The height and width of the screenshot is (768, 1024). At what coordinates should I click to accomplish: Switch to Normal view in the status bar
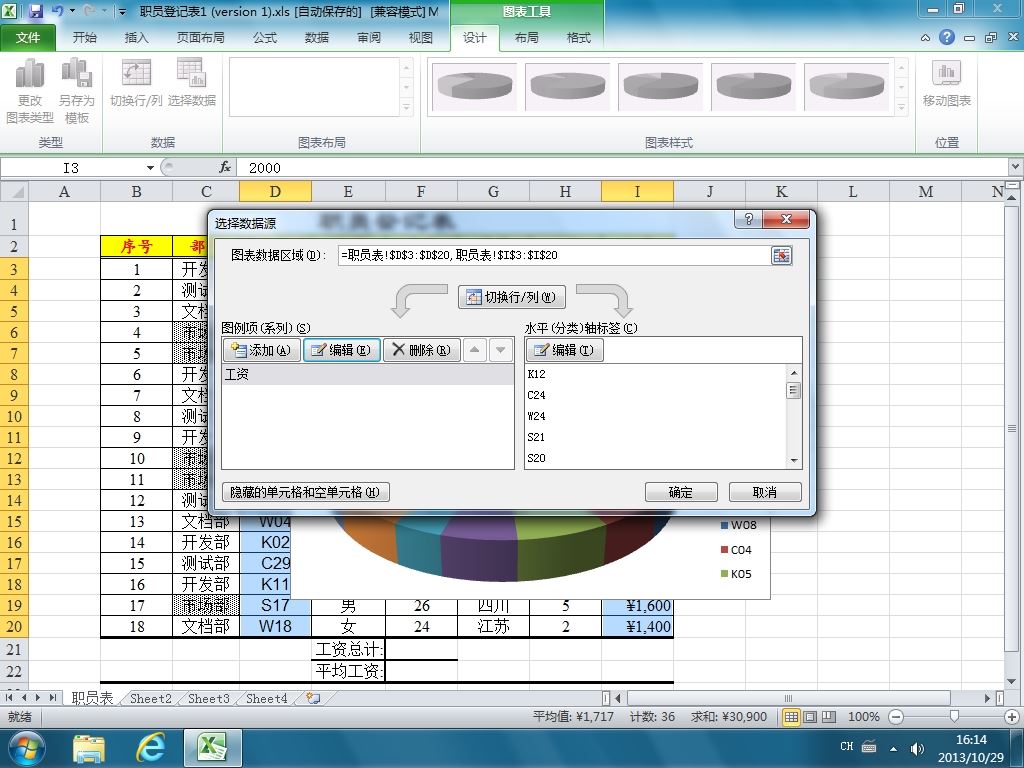tap(791, 717)
